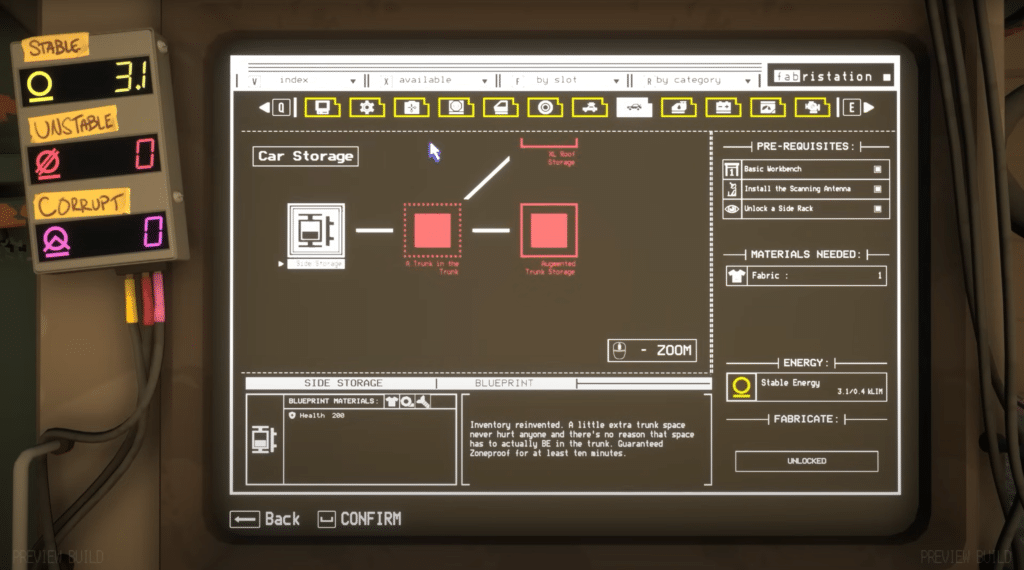Toggle the Basic Workbench prerequisite checkbox

(x=878, y=169)
